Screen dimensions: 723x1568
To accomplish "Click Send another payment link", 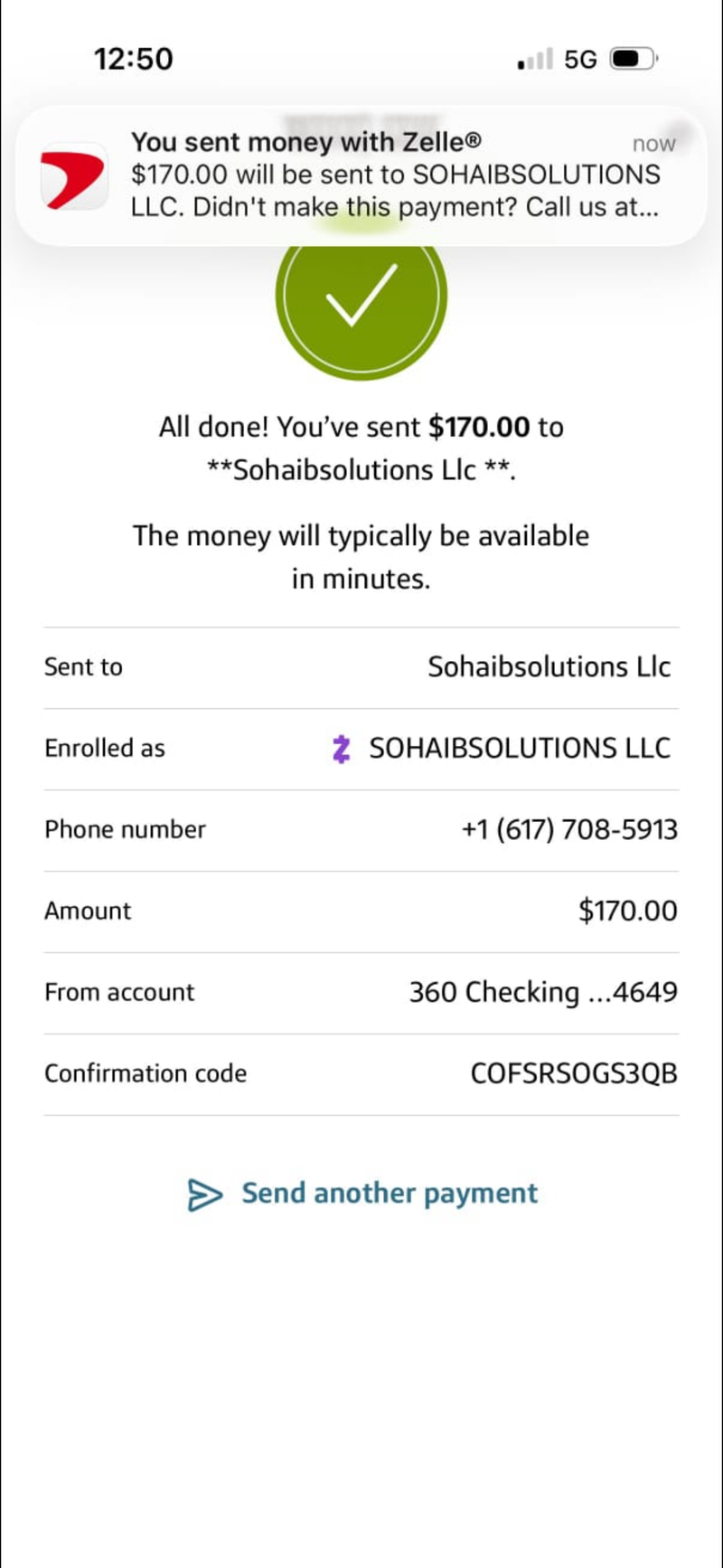I will pos(390,1194).
